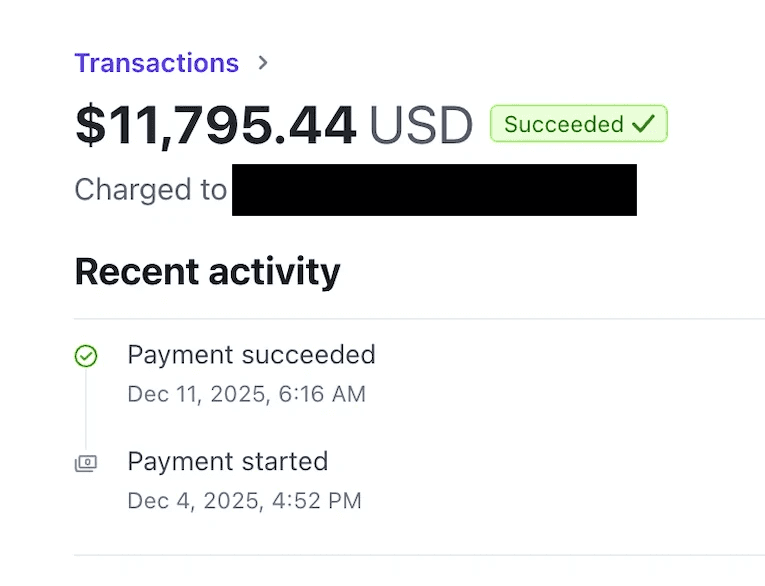Click the Succeeded status badge
This screenshot has height=586, width=765.
point(578,124)
